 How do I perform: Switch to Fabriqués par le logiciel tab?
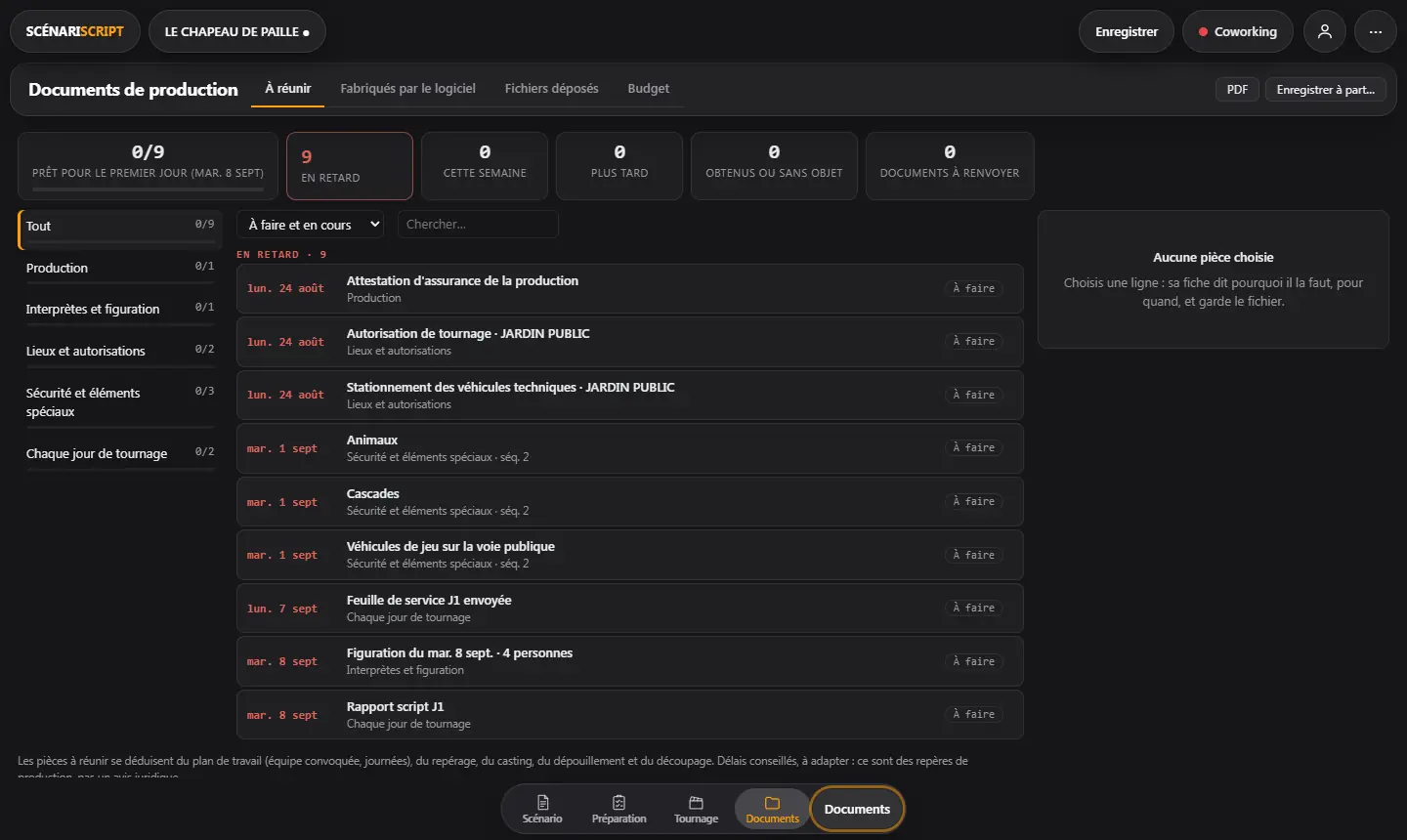point(407,88)
